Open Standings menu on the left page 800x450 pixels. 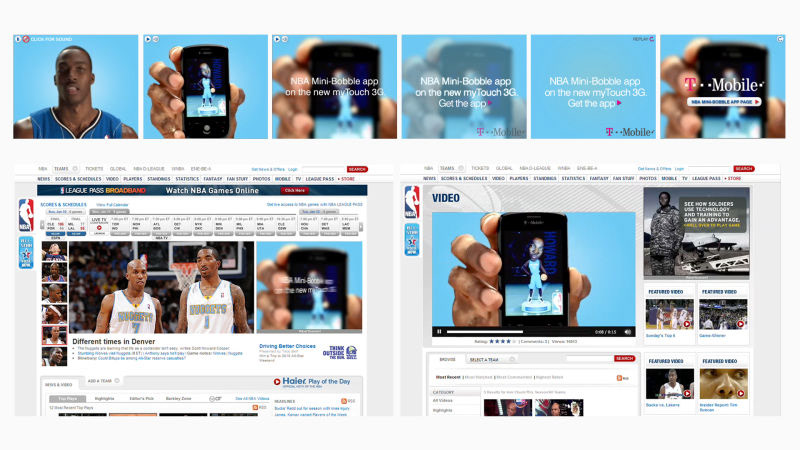[159, 179]
